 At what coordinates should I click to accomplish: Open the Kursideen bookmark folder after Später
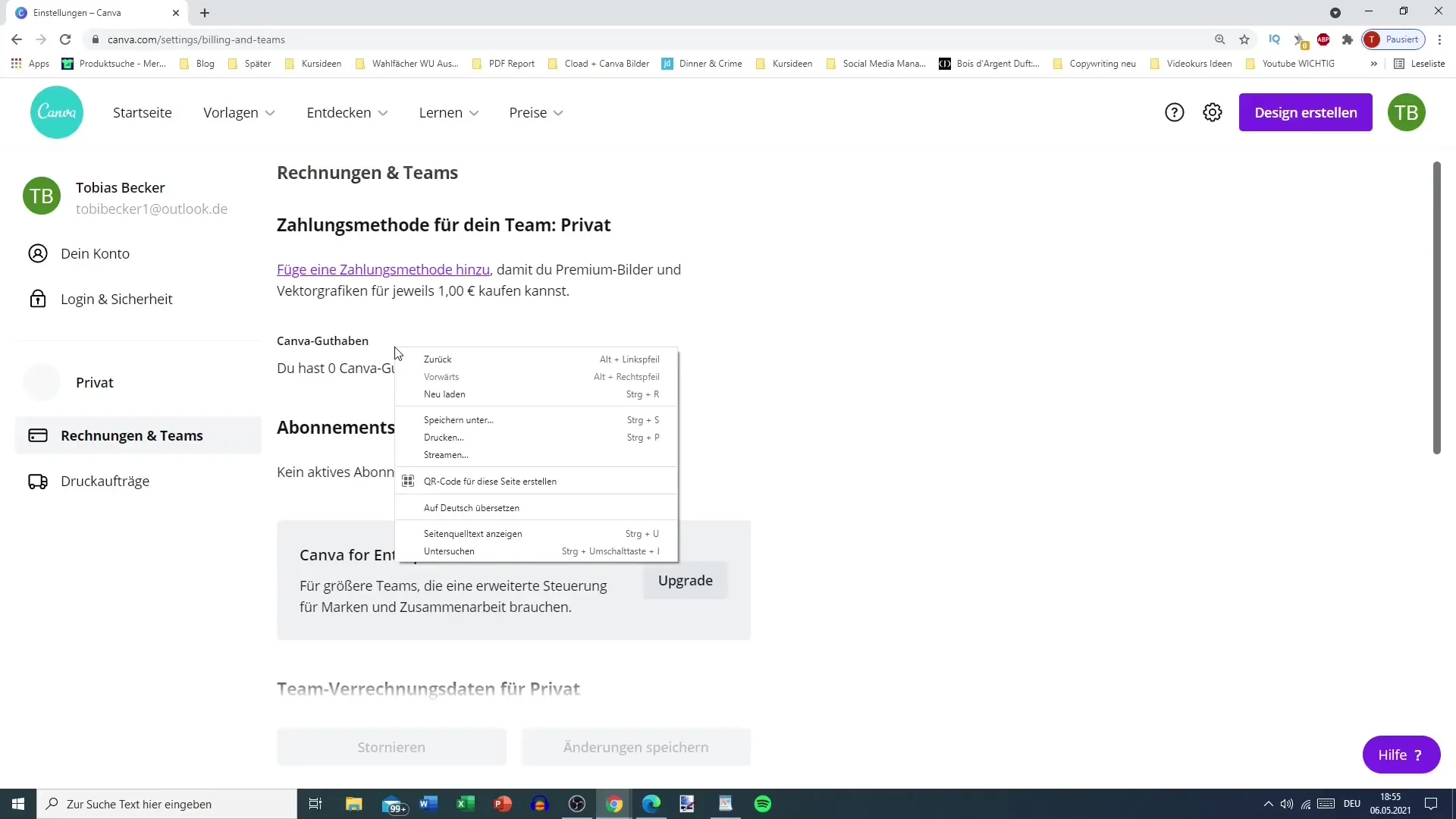[x=313, y=64]
